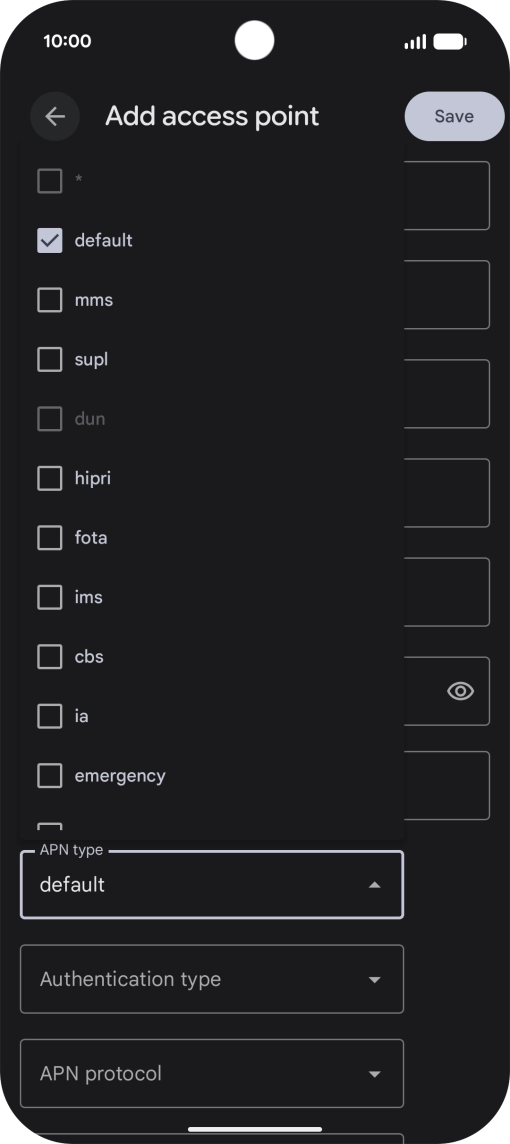Tap the Add access point title

212,116
